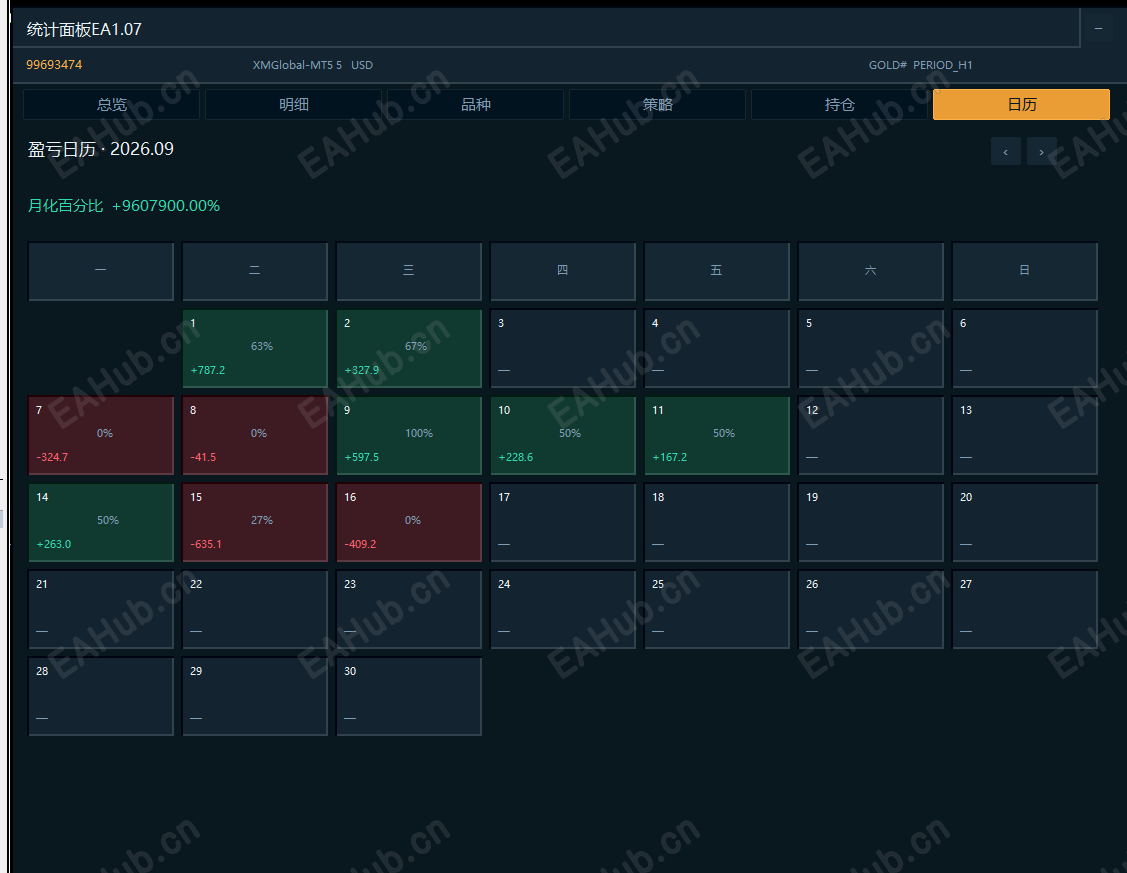Click the 月化百分比 +9607900.00% value
The width and height of the screenshot is (1127, 873).
pos(124,205)
